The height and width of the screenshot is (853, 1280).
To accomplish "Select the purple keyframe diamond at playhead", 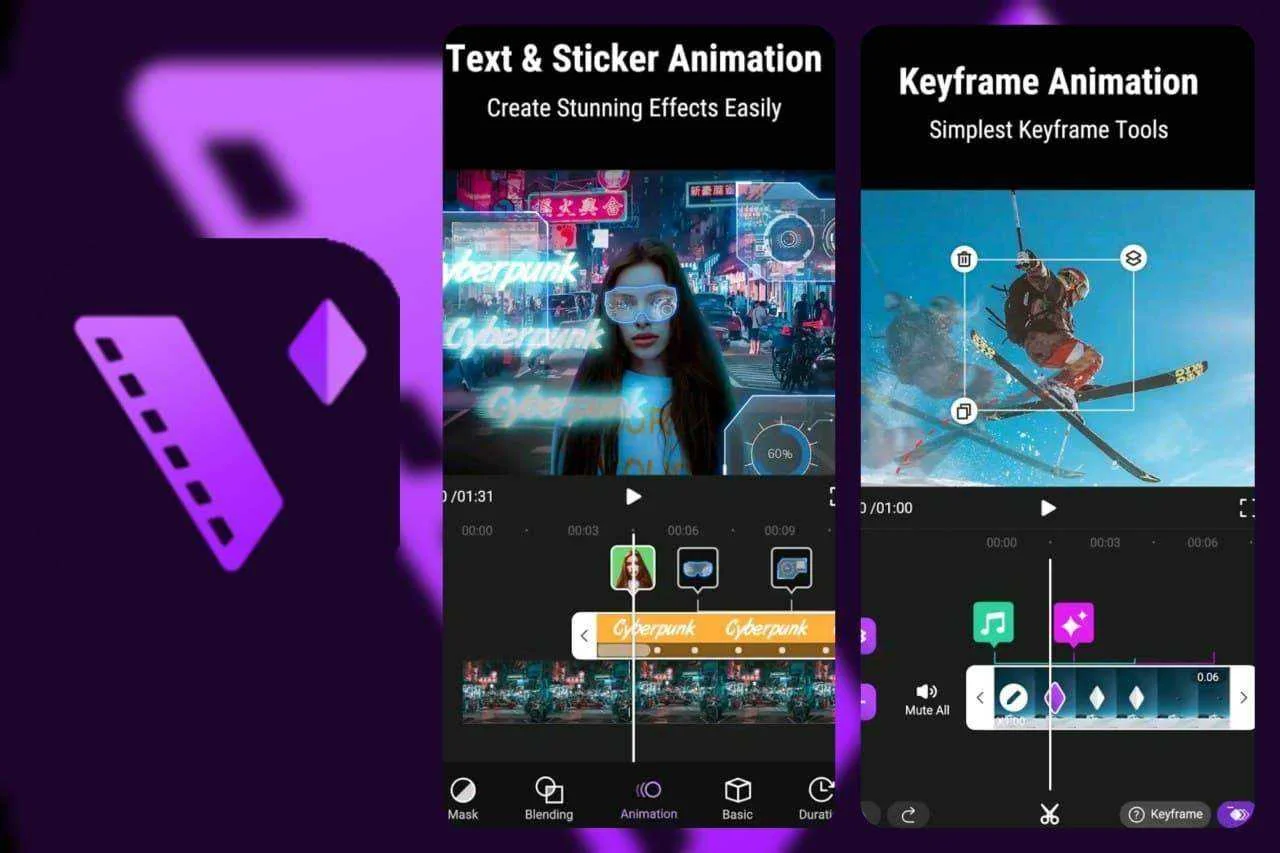I will [1055, 697].
